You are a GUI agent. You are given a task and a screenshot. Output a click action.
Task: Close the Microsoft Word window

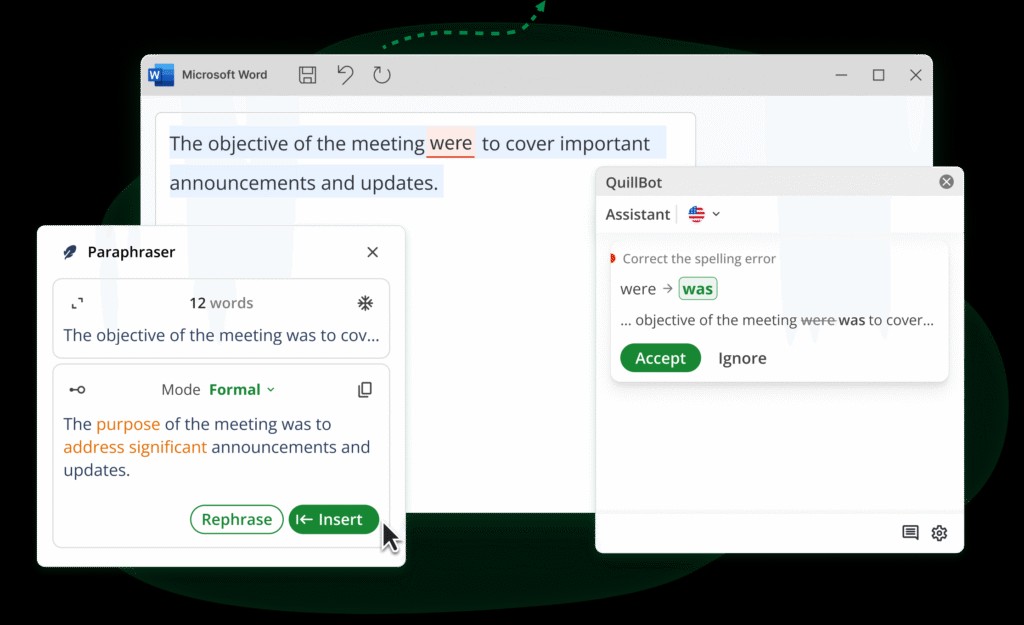pos(916,75)
